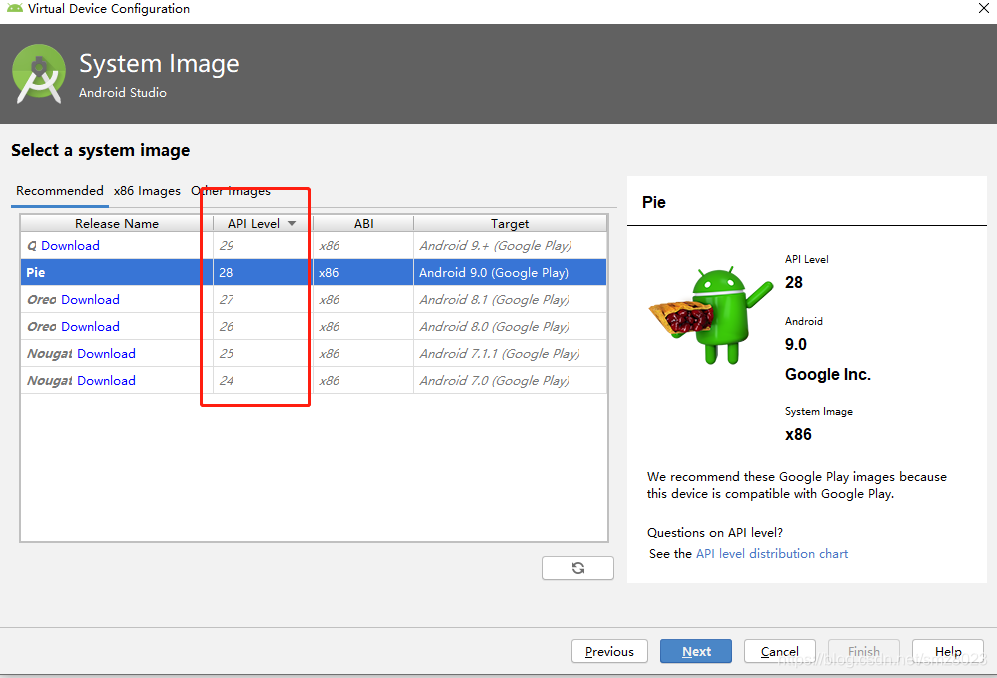
Task: Close the Virtual Device Configuration window
Action: point(983,8)
